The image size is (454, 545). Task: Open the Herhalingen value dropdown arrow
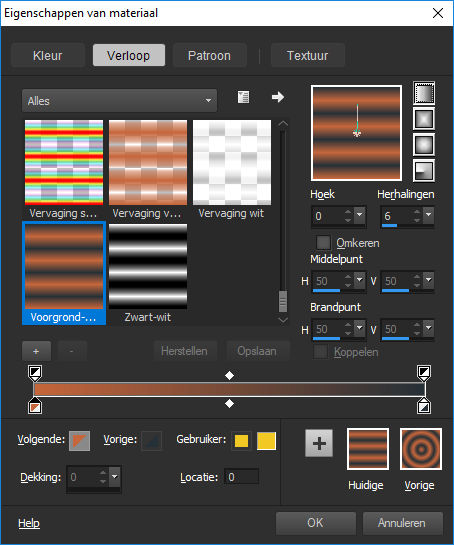pyautogui.click(x=429, y=215)
